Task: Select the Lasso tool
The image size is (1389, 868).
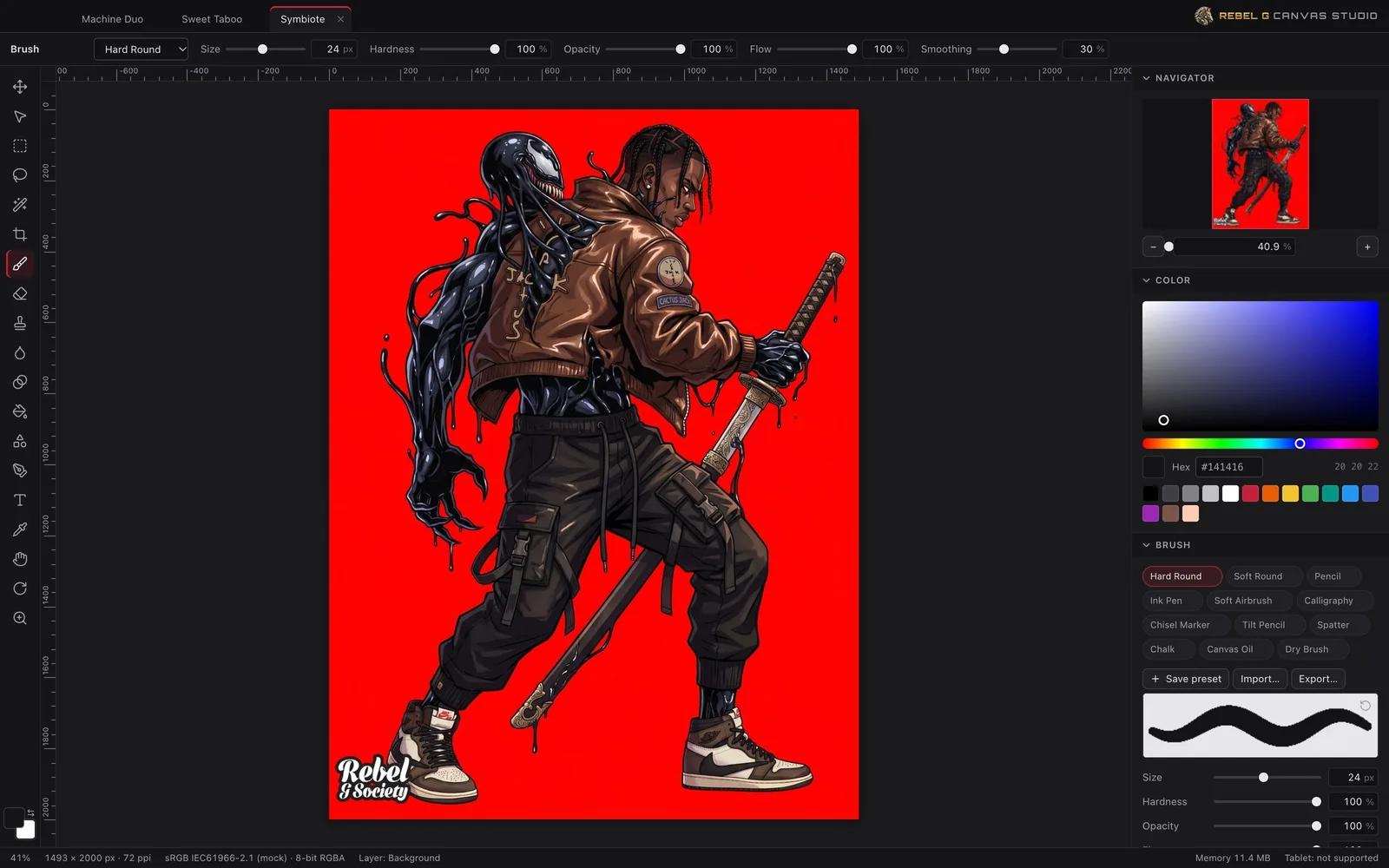Action: 20,175
